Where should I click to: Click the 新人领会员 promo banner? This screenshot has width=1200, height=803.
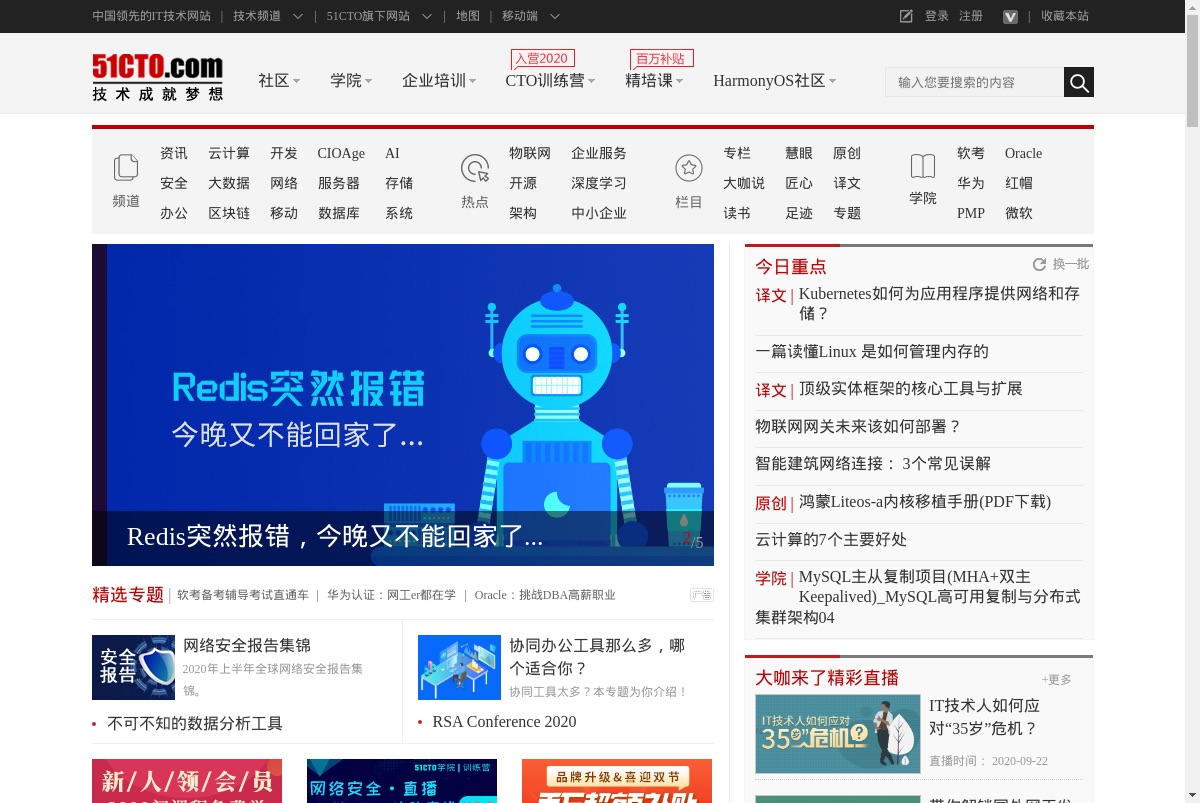click(x=187, y=781)
